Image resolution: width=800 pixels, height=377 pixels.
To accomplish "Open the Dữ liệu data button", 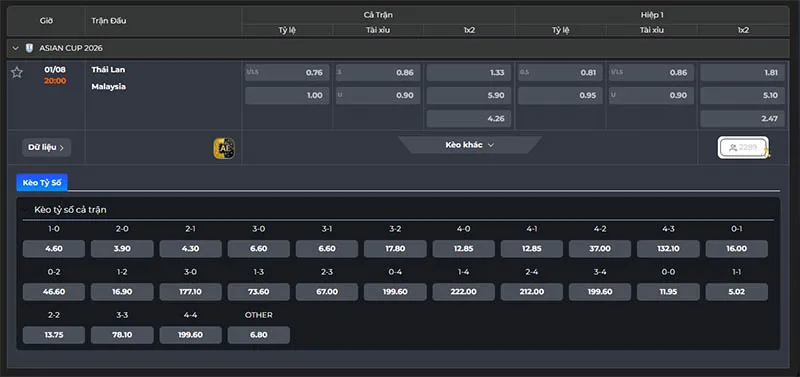I will click(46, 147).
